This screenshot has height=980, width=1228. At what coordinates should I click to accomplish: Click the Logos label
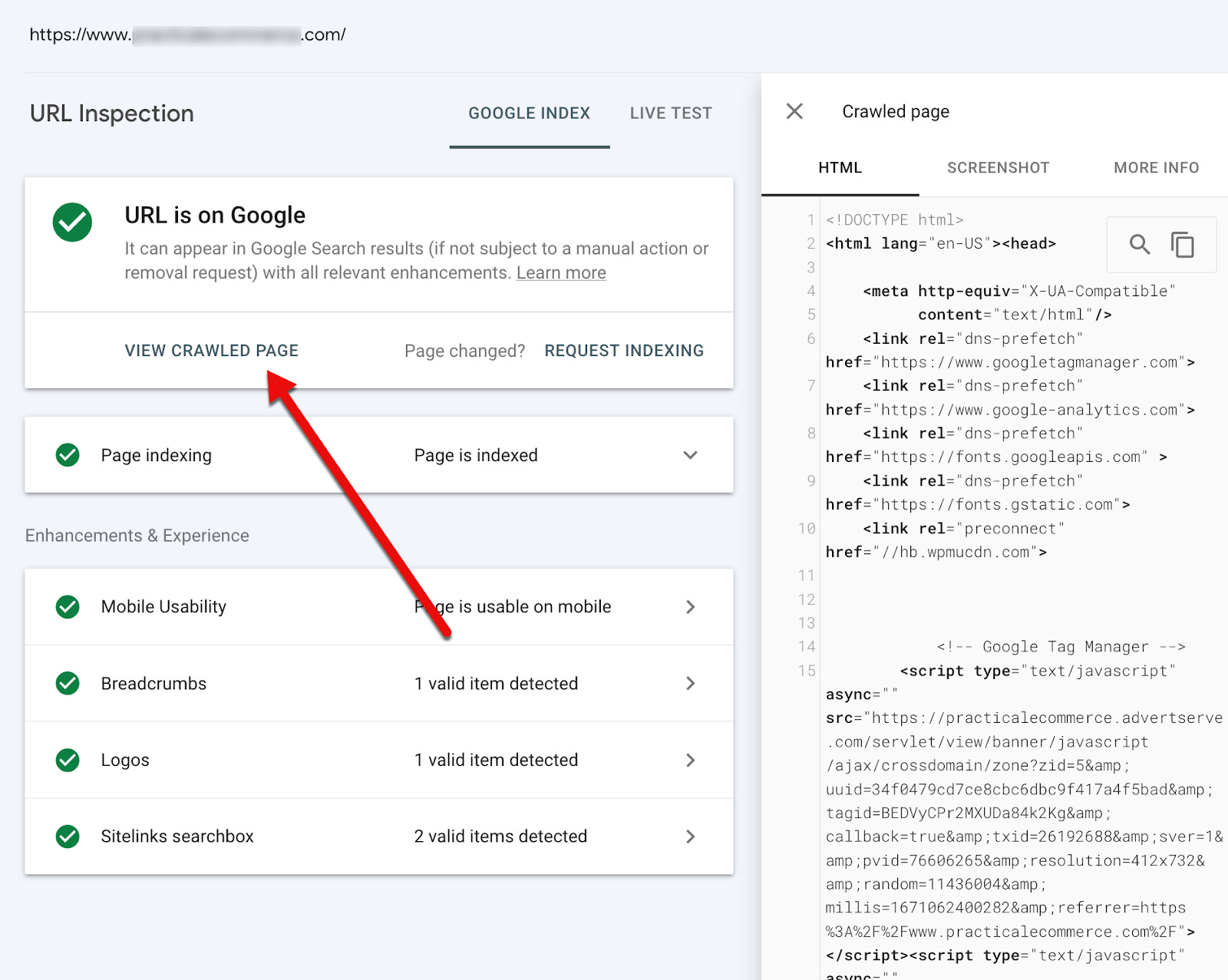click(x=125, y=760)
